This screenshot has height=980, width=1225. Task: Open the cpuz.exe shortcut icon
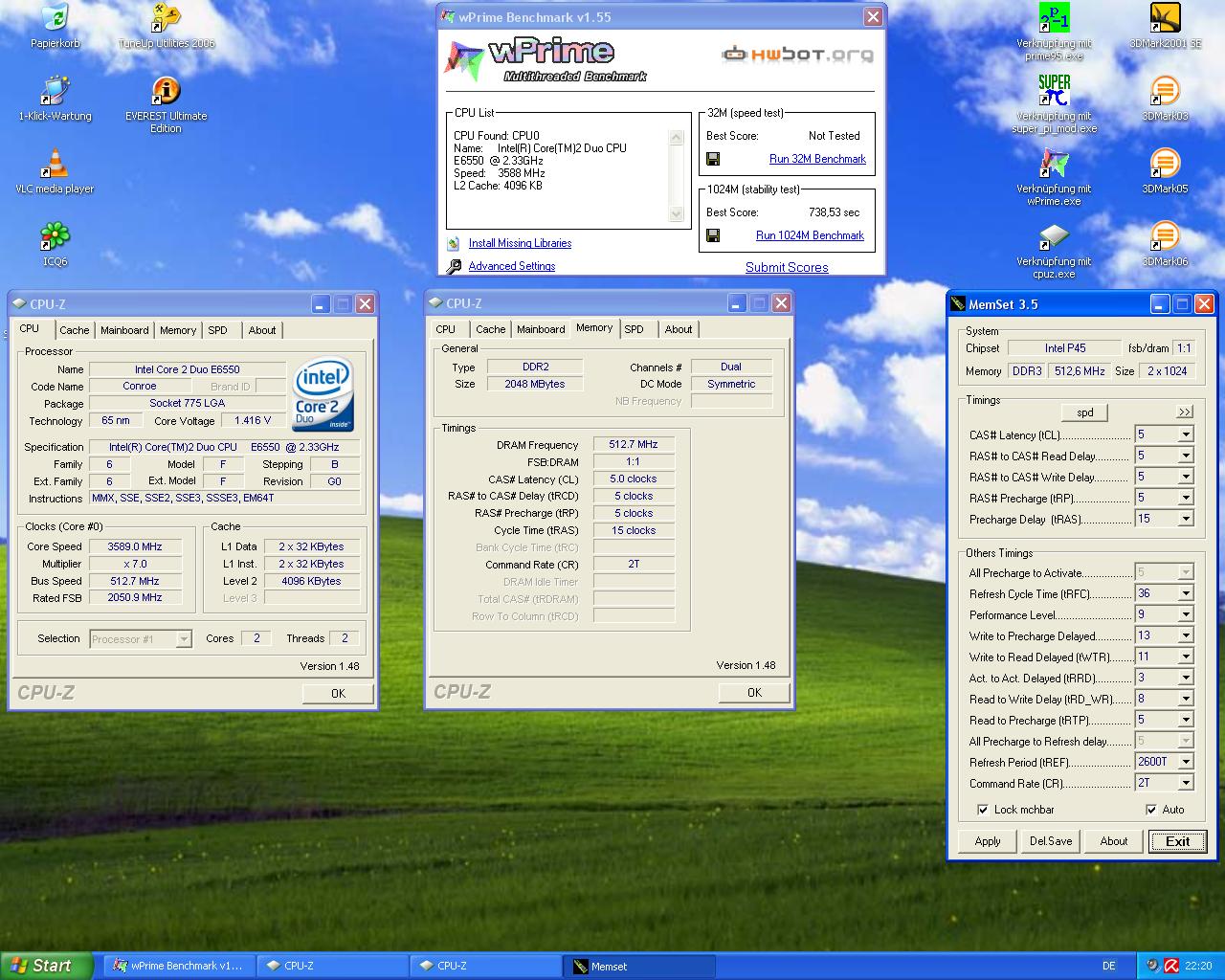(x=1054, y=236)
